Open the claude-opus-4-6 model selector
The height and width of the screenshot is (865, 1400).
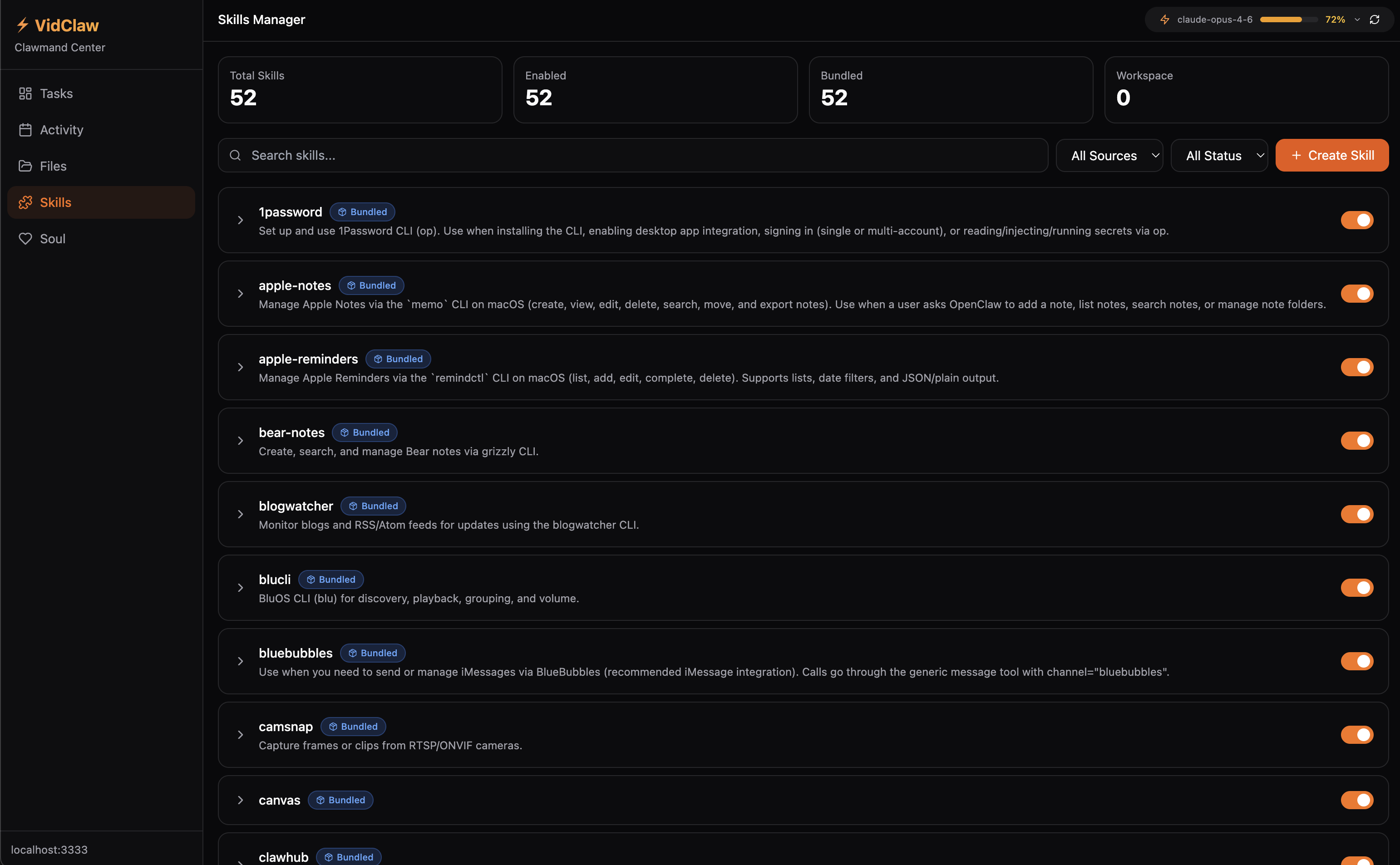pyautogui.click(x=1215, y=19)
